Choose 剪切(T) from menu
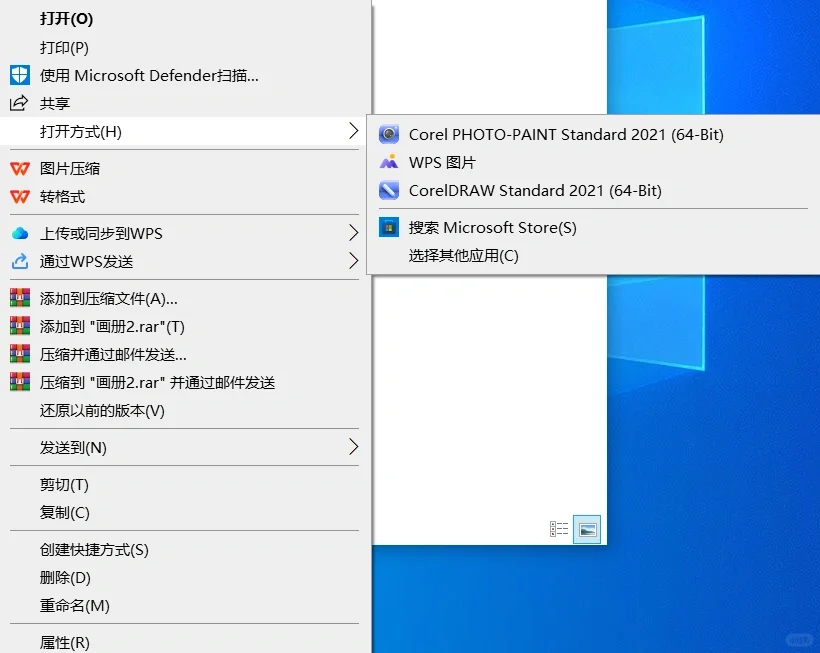Screen dimensions: 820x653 tap(185, 484)
